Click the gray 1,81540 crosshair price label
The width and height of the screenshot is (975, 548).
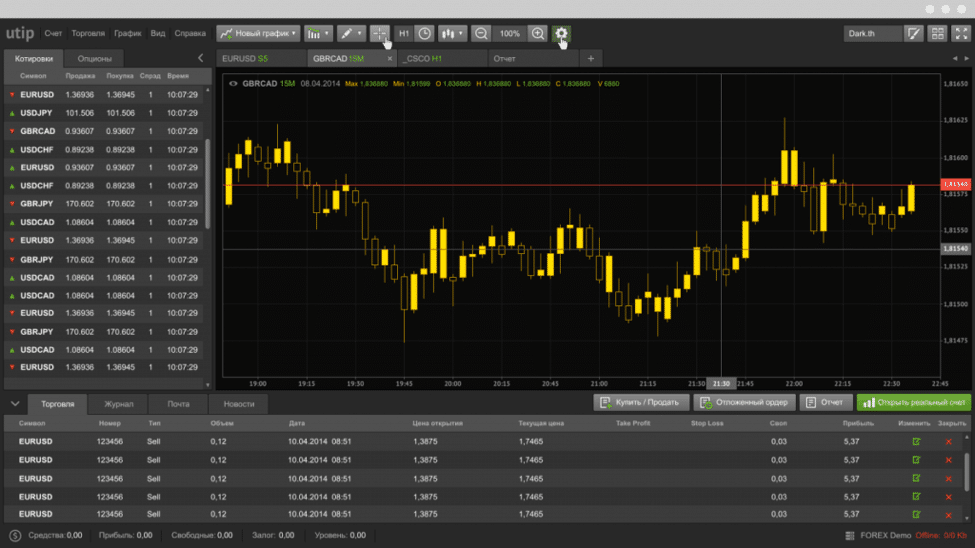(x=956, y=249)
